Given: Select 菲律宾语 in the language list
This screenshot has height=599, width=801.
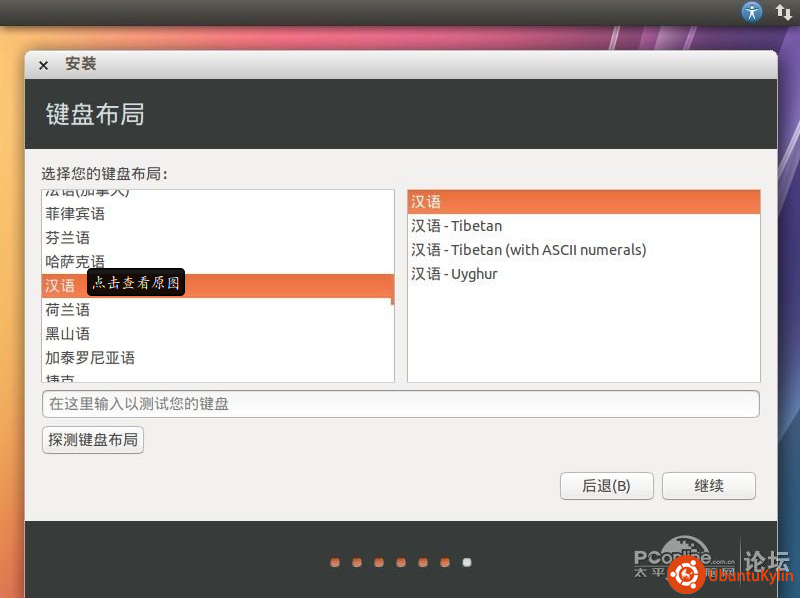Looking at the screenshot, I should click(75, 214).
